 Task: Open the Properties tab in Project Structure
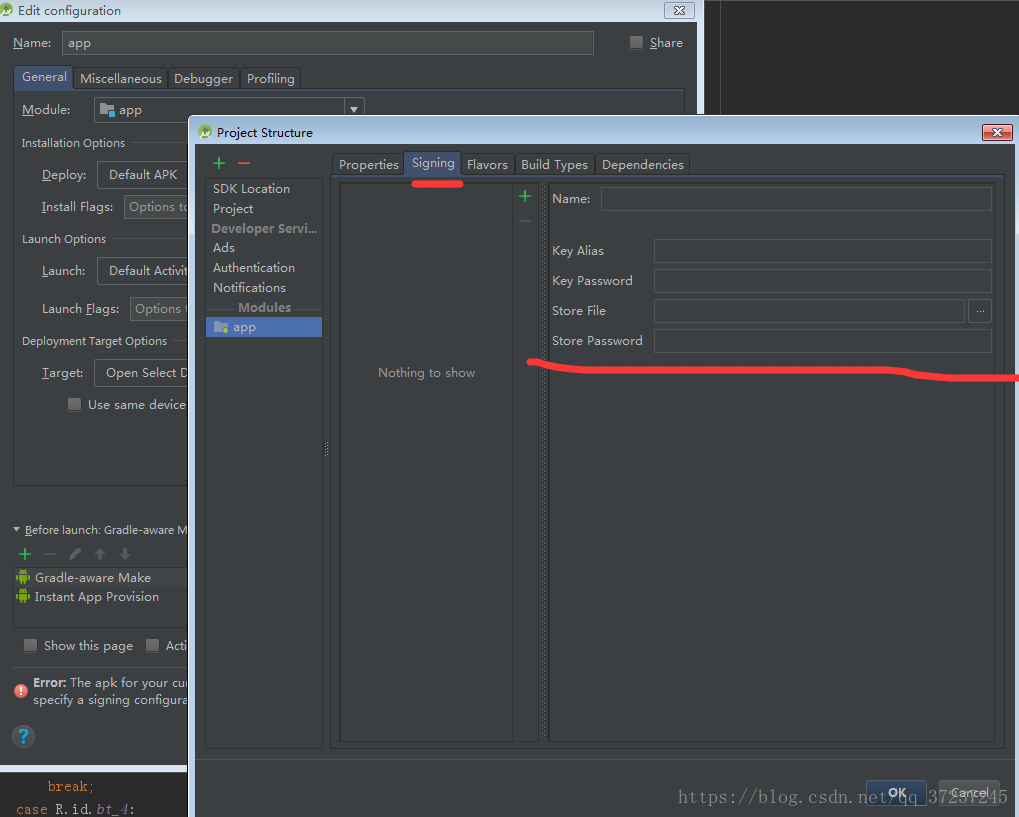tap(368, 164)
